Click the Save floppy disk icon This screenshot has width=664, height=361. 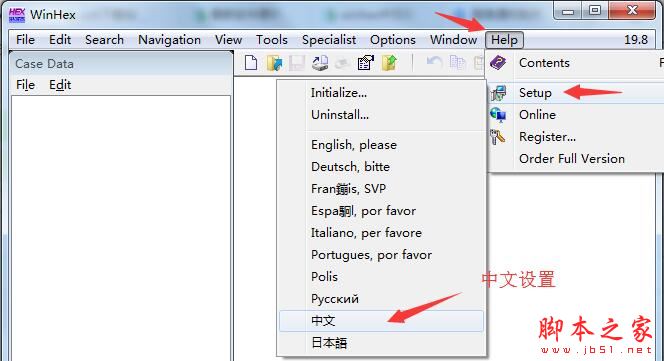point(297,63)
